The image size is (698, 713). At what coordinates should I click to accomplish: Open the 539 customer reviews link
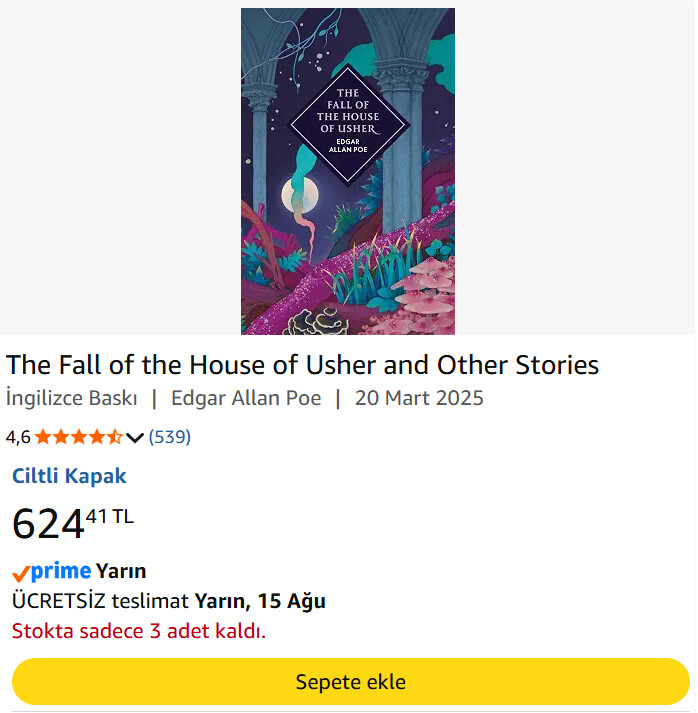point(170,437)
